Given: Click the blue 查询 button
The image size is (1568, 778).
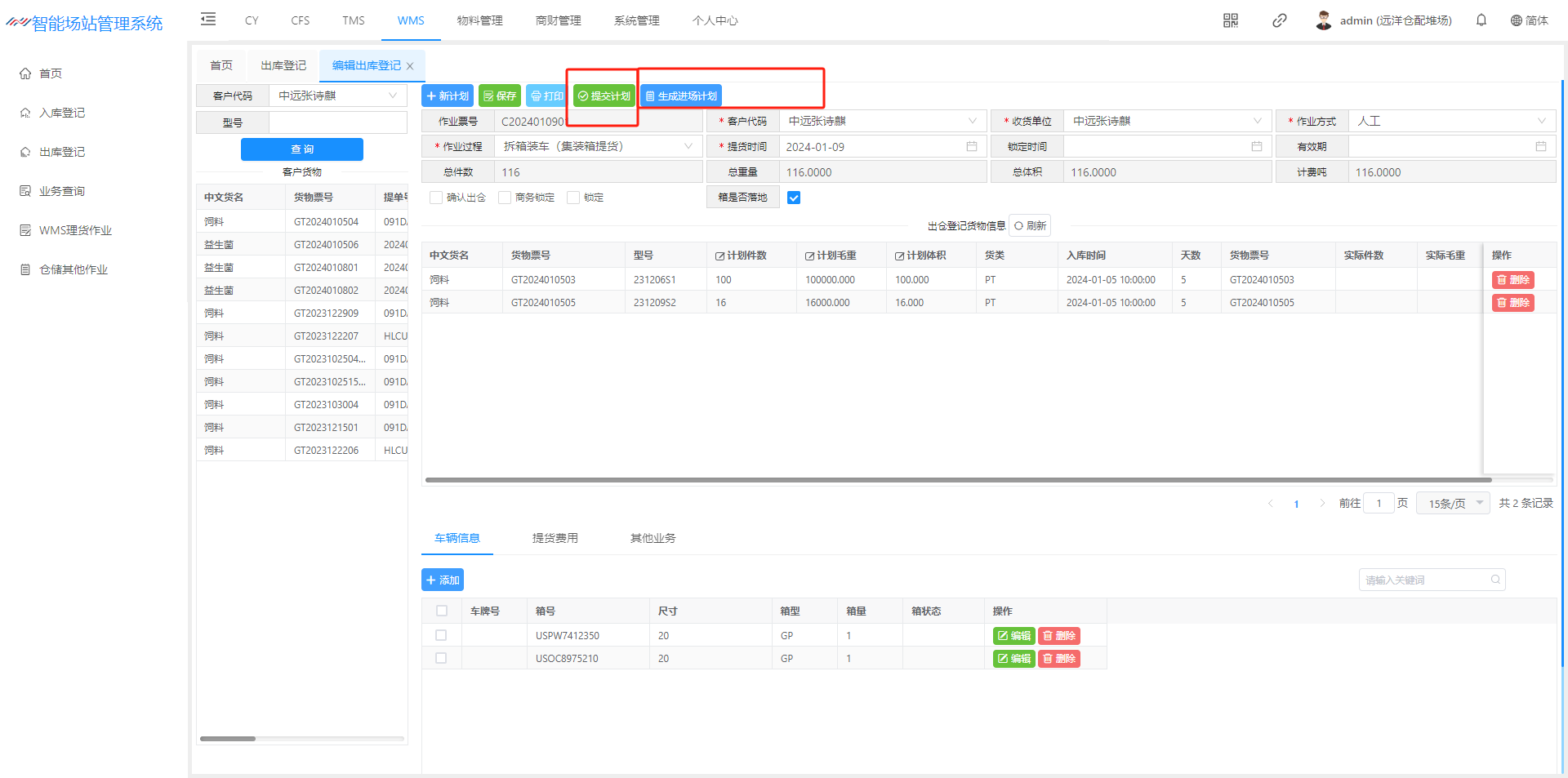Looking at the screenshot, I should [x=302, y=149].
